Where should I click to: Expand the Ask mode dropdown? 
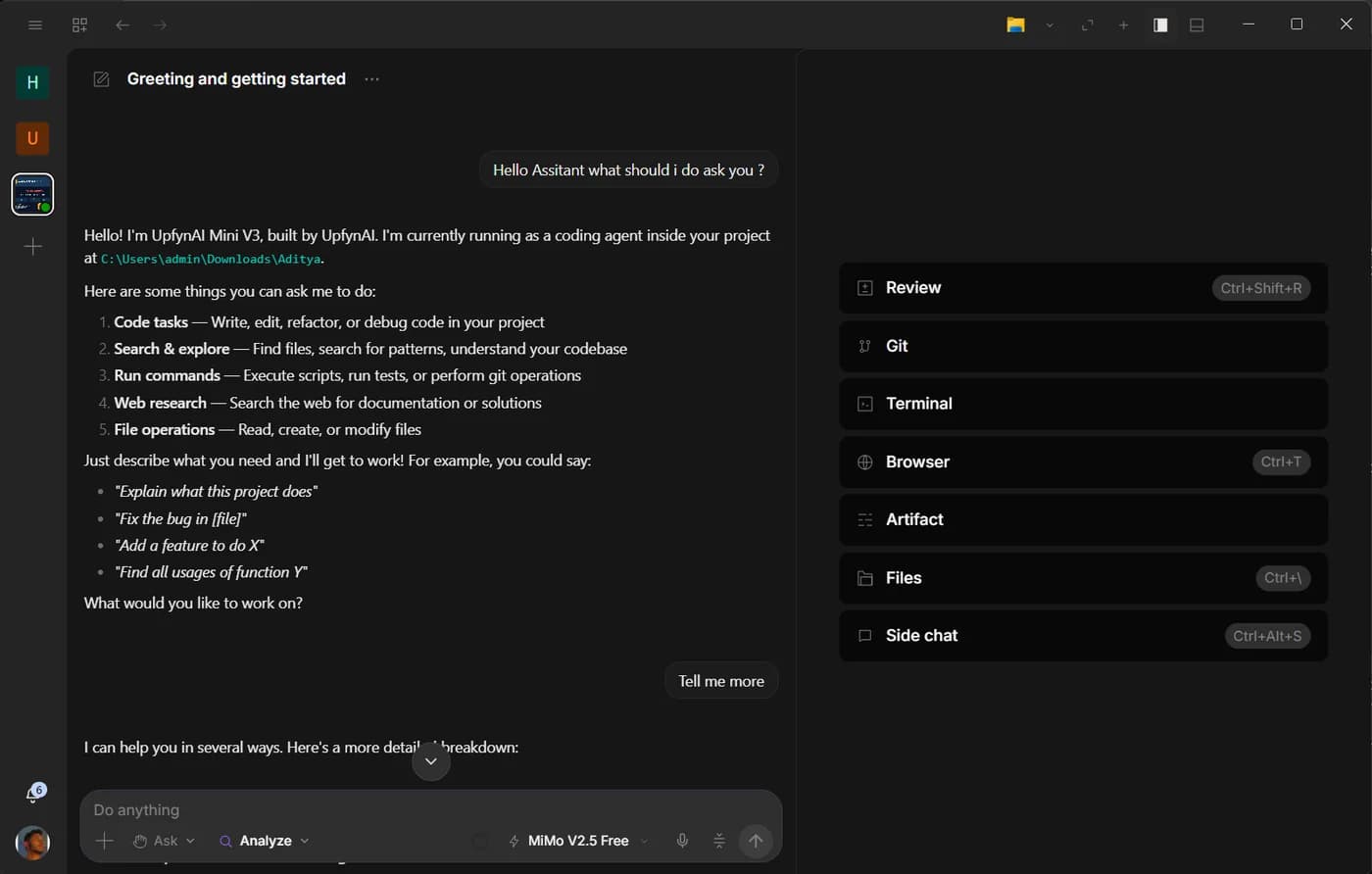tap(164, 841)
